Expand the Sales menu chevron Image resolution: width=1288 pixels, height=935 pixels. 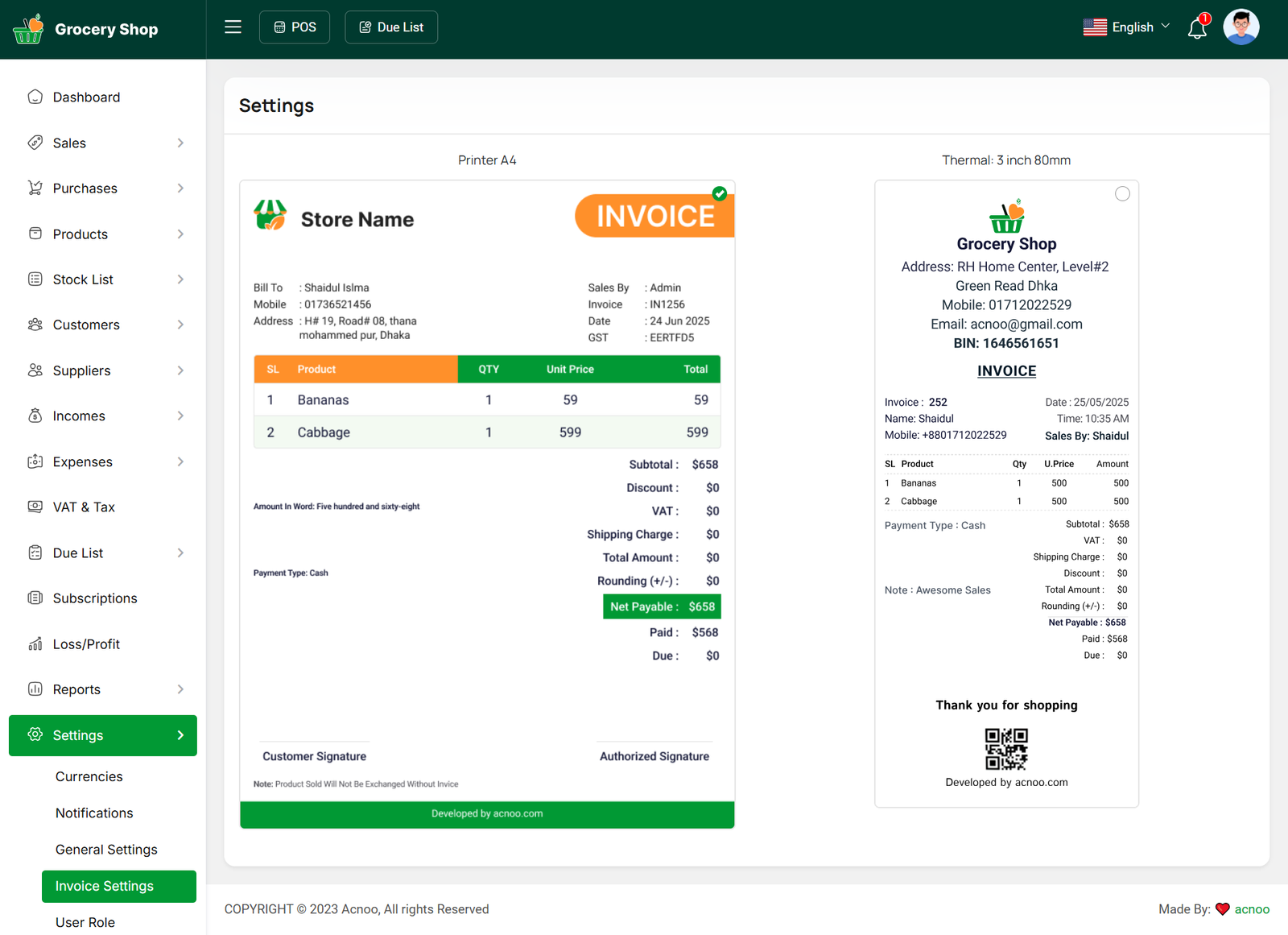[x=180, y=143]
